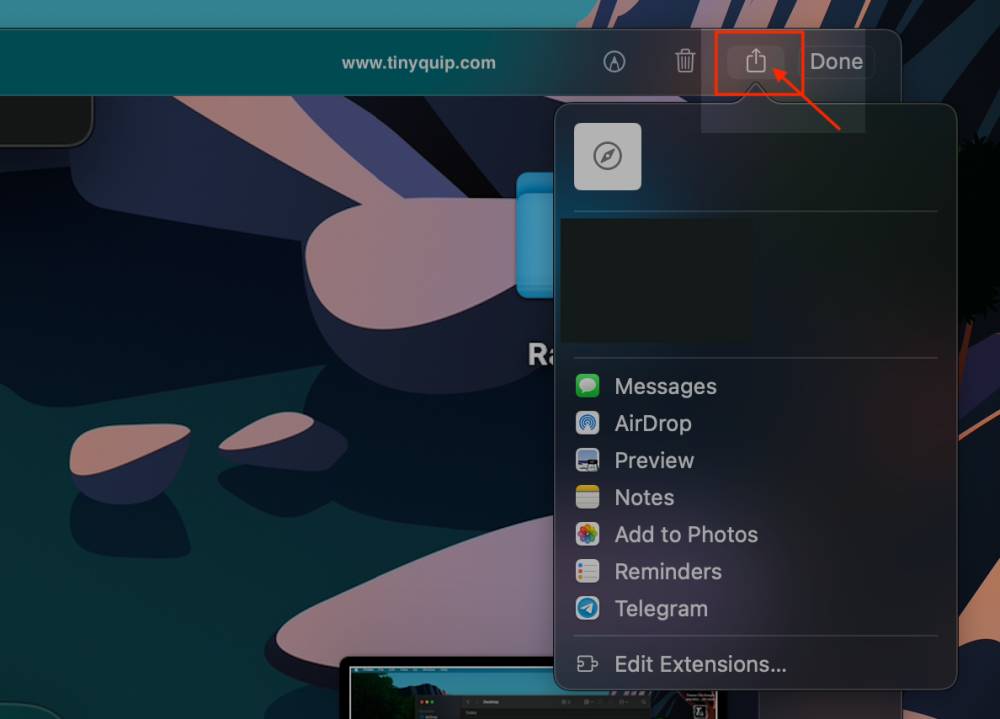
Task: Click the Safari compass thumbnail in share menu
Action: tap(607, 157)
